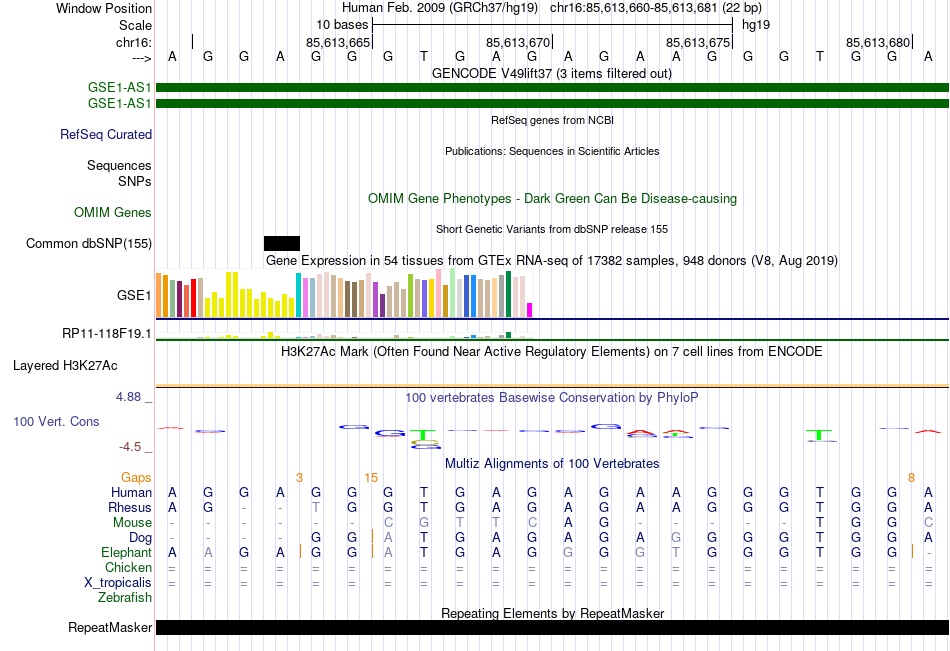Click position label 85,613,665
Image resolution: width=950 pixels, height=651 pixels.
pyautogui.click(x=337, y=42)
